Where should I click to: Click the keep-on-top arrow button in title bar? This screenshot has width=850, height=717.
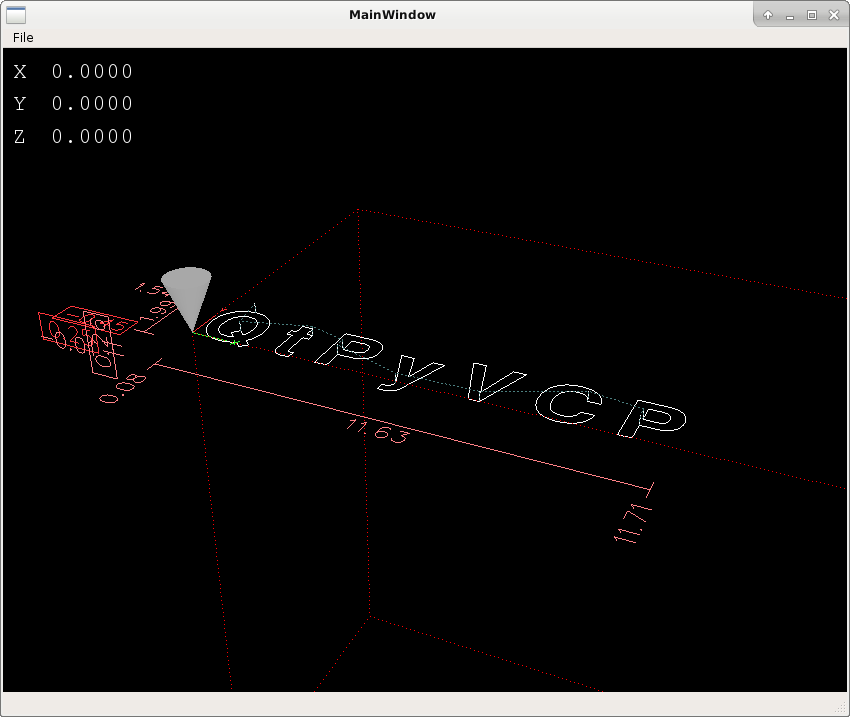(768, 15)
